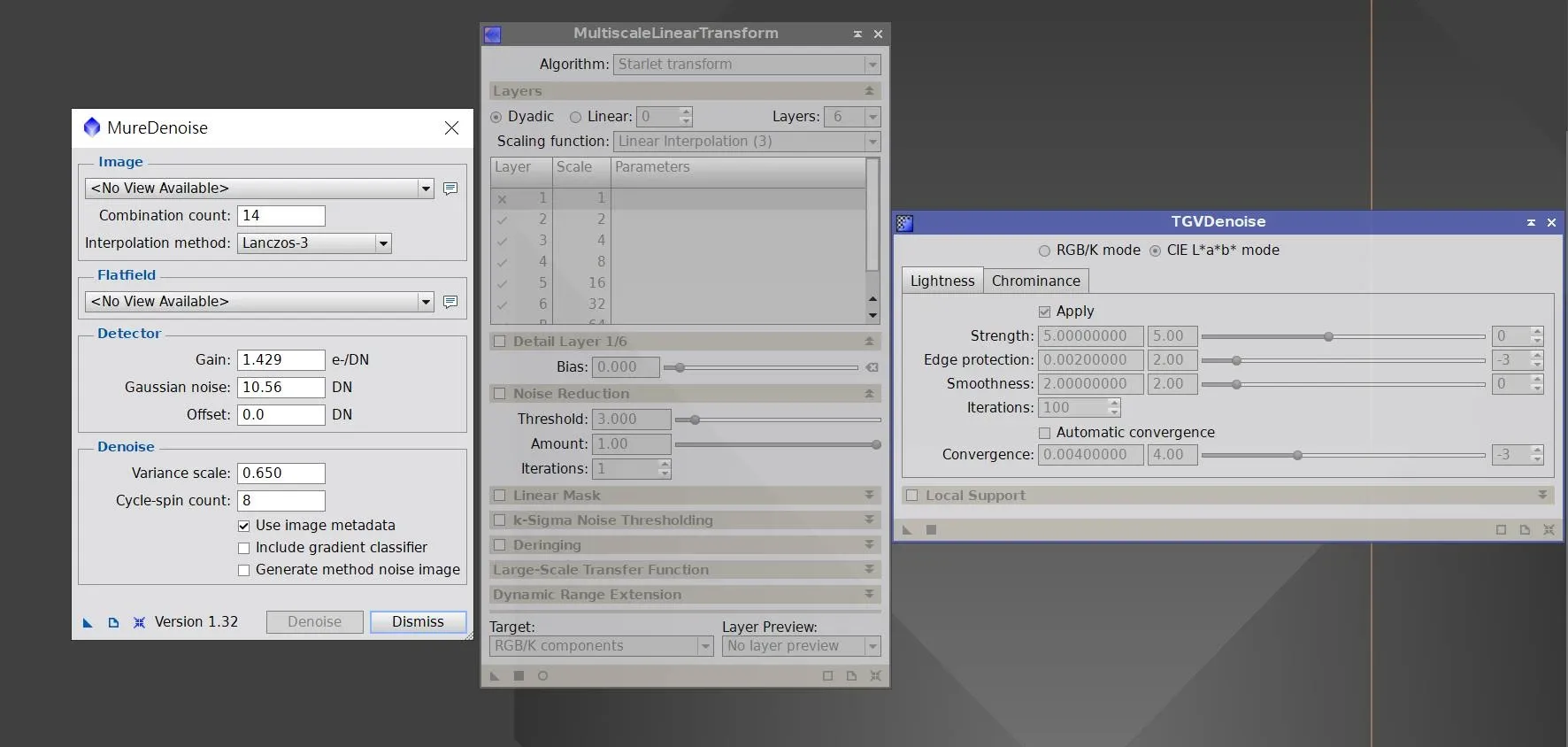Toggle layer 1 enabled X mark

click(502, 199)
